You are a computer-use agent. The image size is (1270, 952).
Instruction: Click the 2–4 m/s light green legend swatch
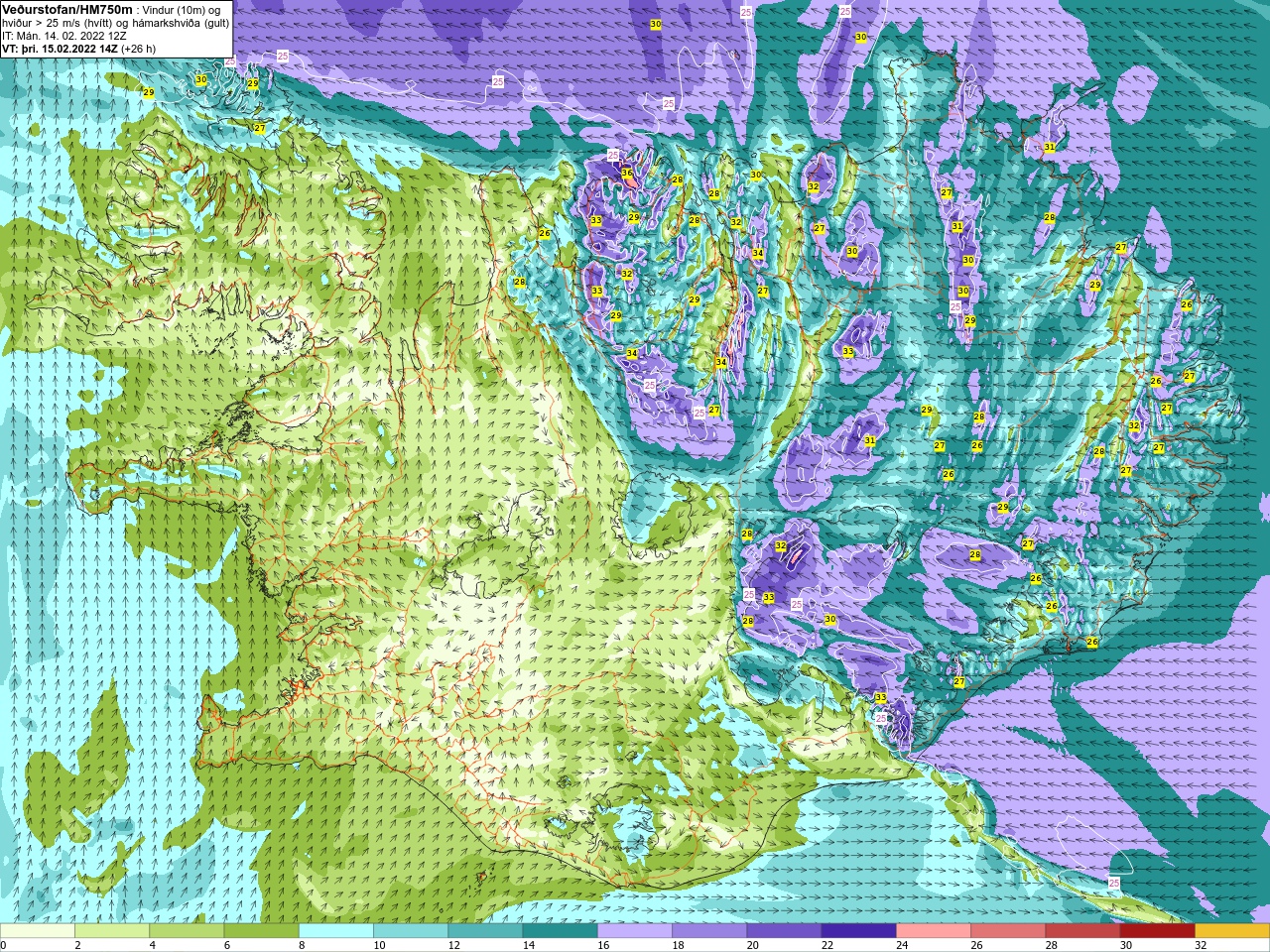coord(112,931)
